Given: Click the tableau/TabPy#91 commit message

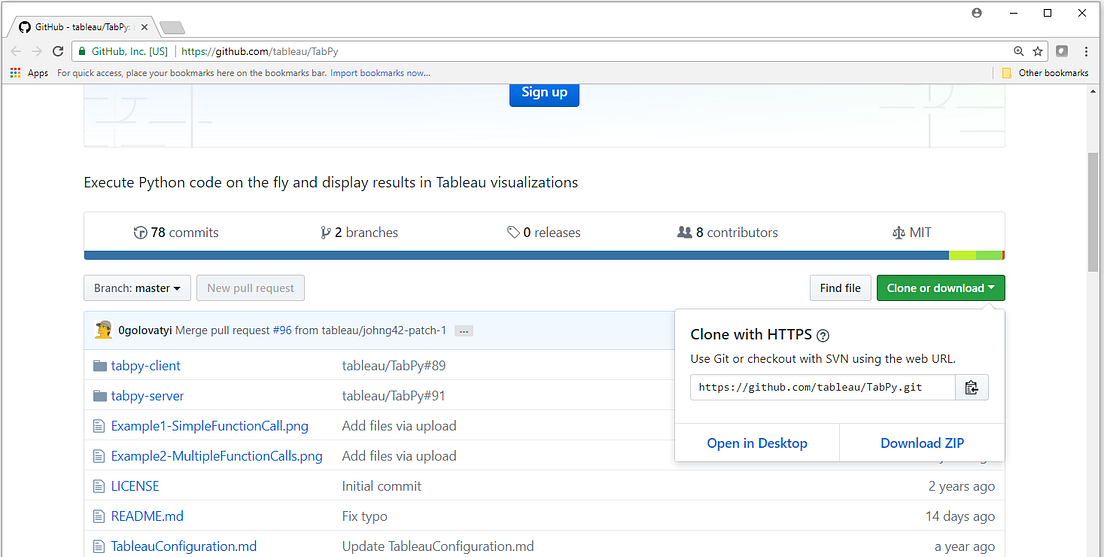Looking at the screenshot, I should pos(394,396).
